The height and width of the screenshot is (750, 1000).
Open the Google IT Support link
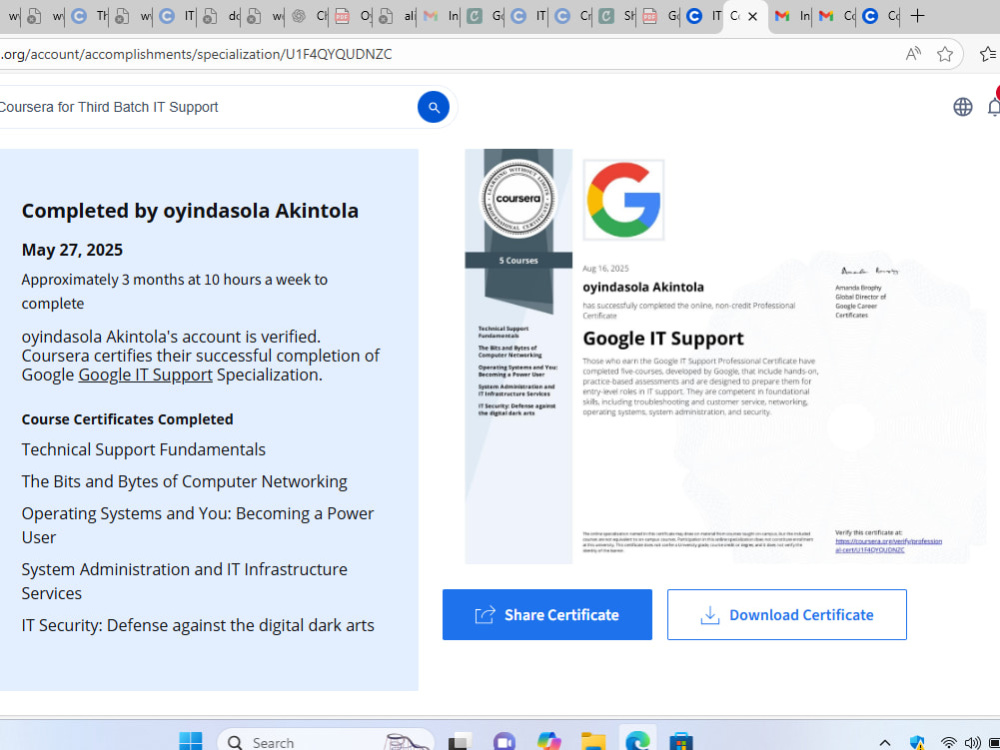(x=145, y=375)
